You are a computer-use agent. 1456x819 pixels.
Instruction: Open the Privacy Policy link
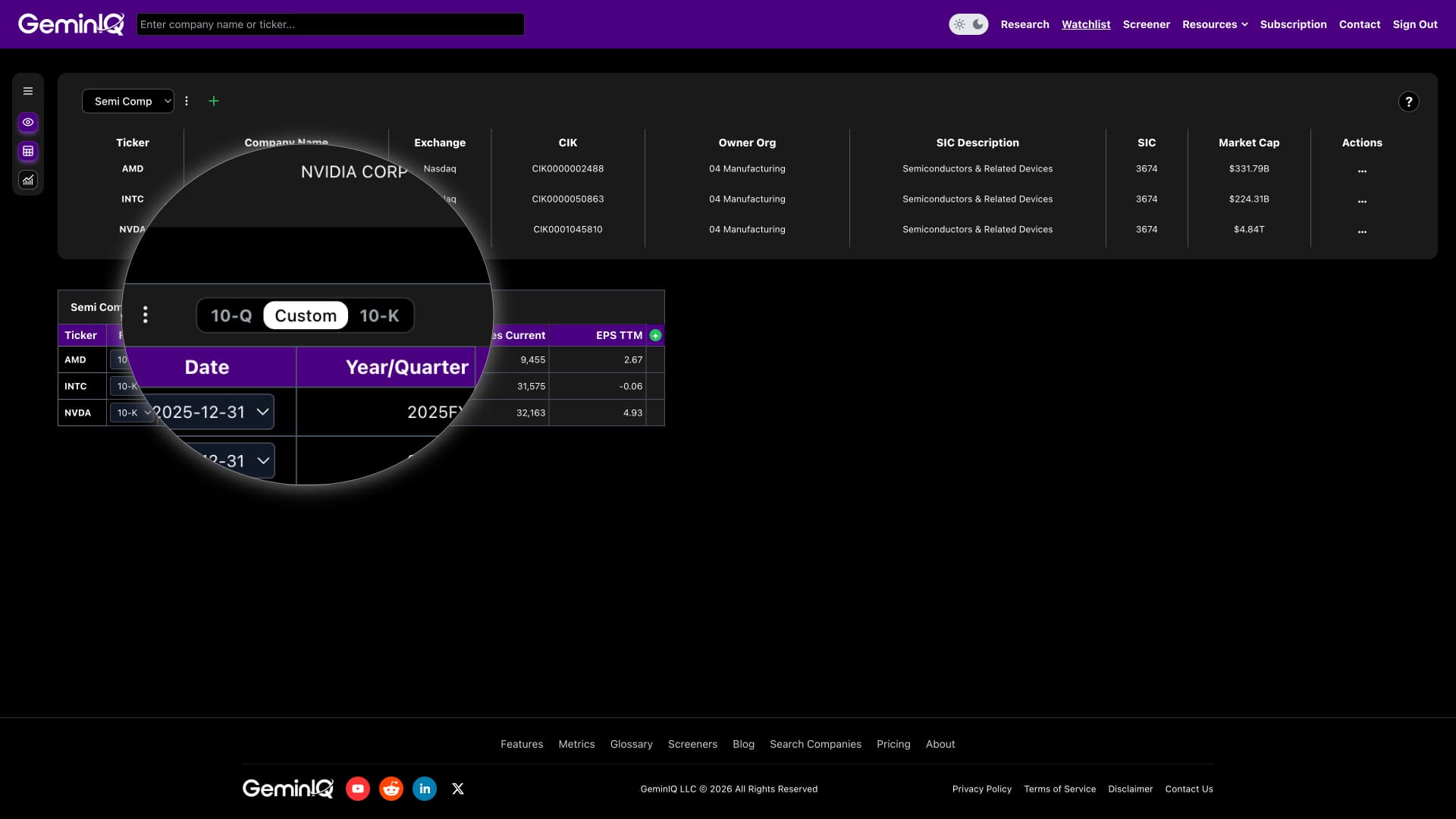pos(982,789)
